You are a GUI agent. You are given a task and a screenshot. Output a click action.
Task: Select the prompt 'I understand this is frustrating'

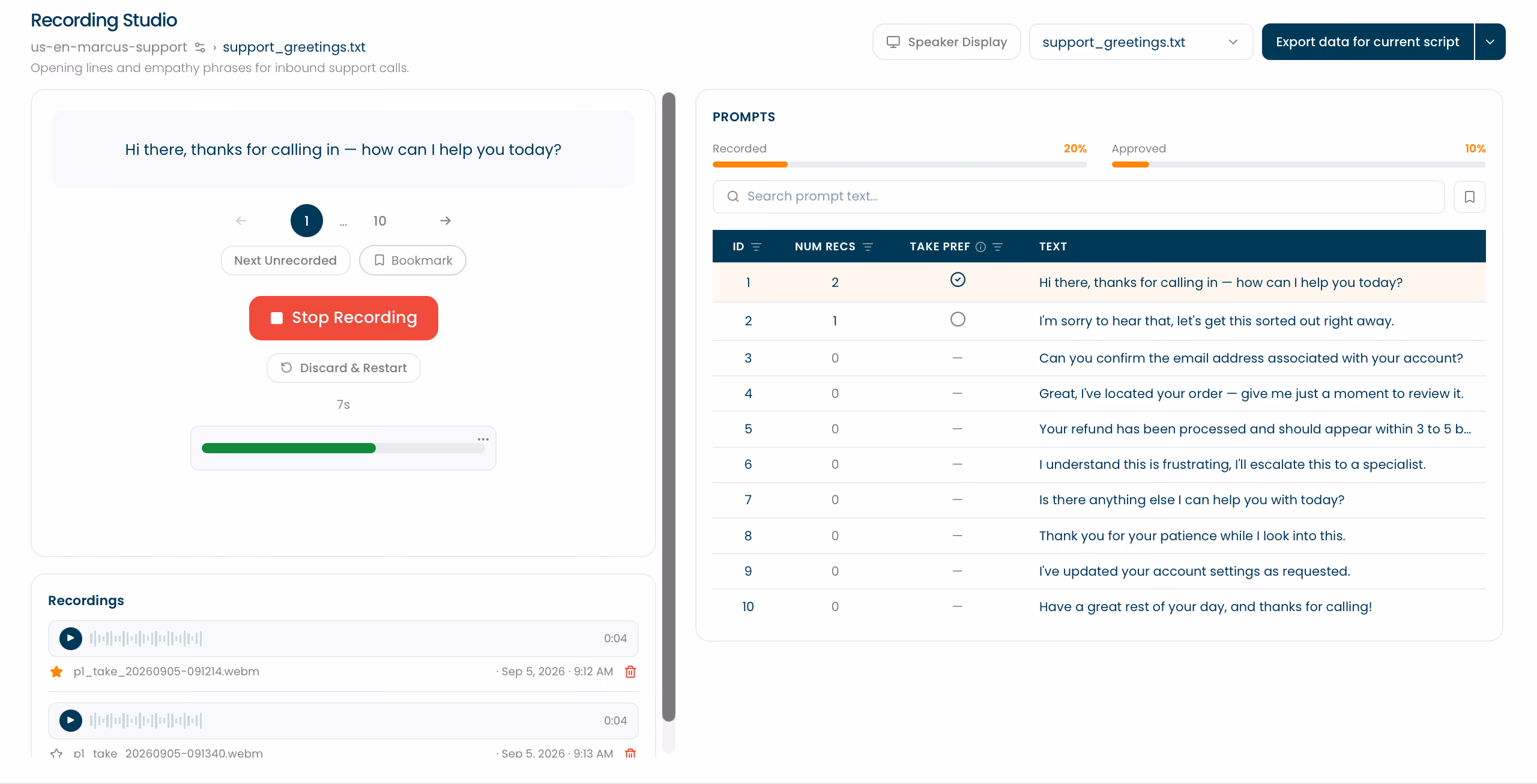[x=1099, y=465]
